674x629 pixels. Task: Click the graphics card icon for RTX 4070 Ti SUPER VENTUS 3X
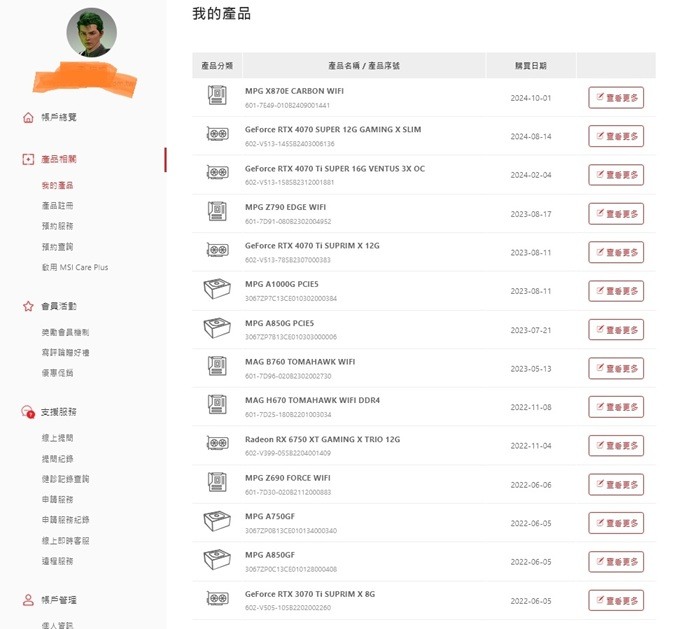(x=218, y=172)
